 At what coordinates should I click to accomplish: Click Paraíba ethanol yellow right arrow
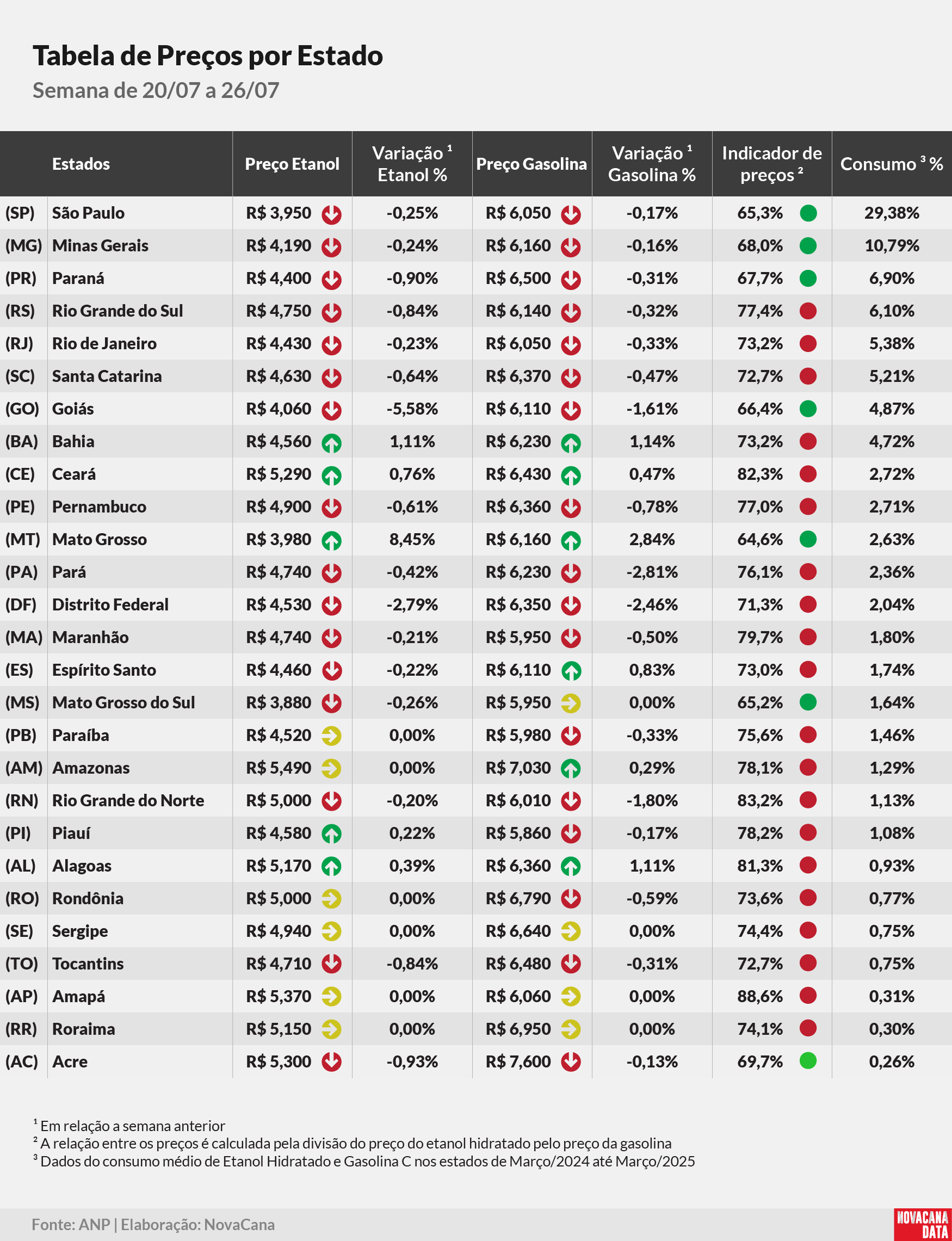click(331, 736)
